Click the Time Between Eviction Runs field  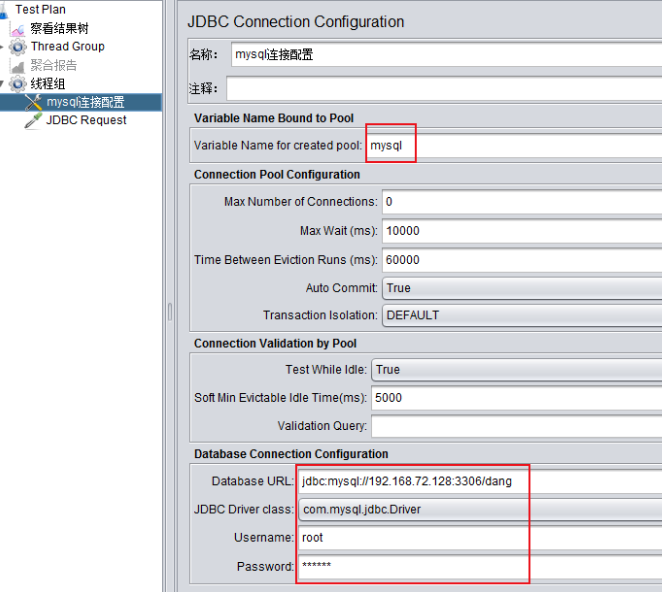[x=522, y=260]
